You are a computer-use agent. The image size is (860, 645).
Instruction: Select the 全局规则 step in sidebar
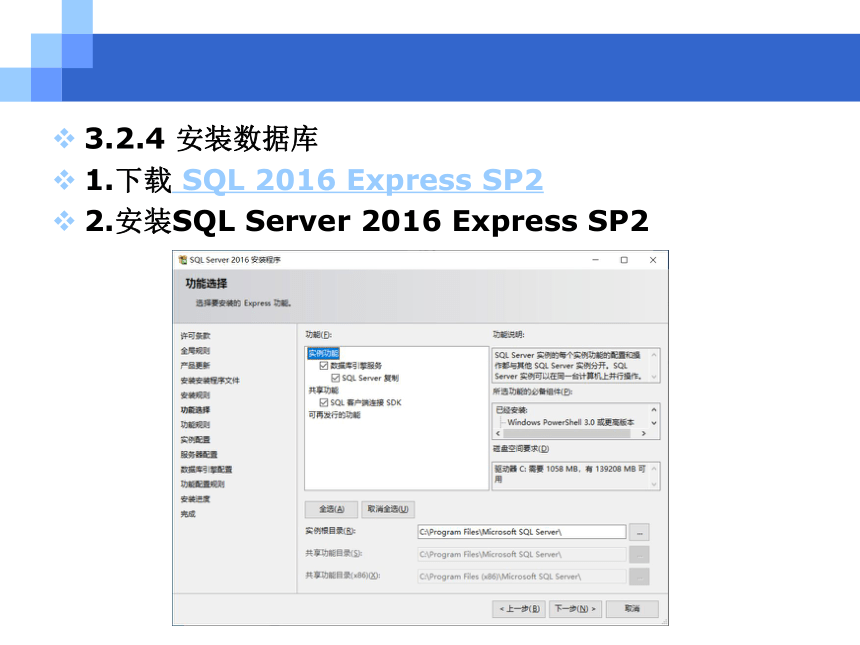(x=195, y=350)
